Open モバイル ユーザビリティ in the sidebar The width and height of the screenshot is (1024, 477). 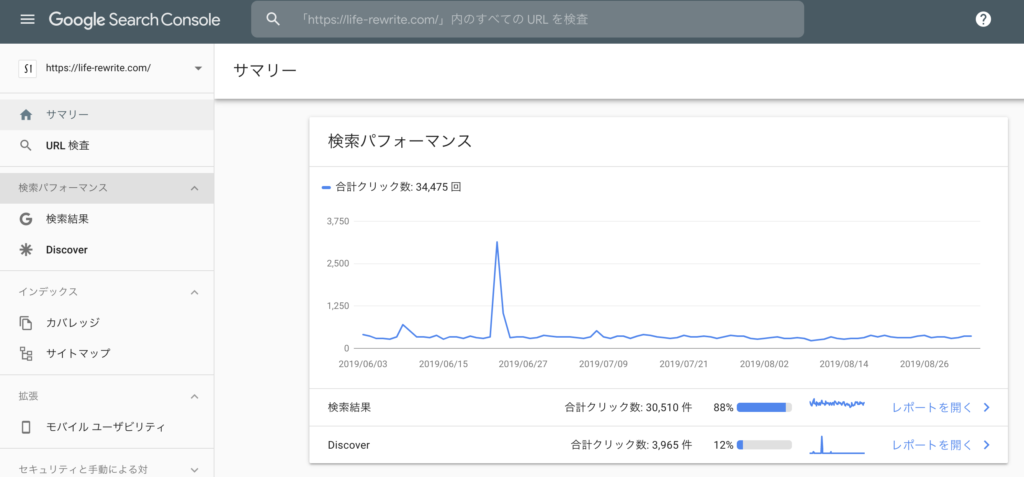pyautogui.click(x=107, y=427)
